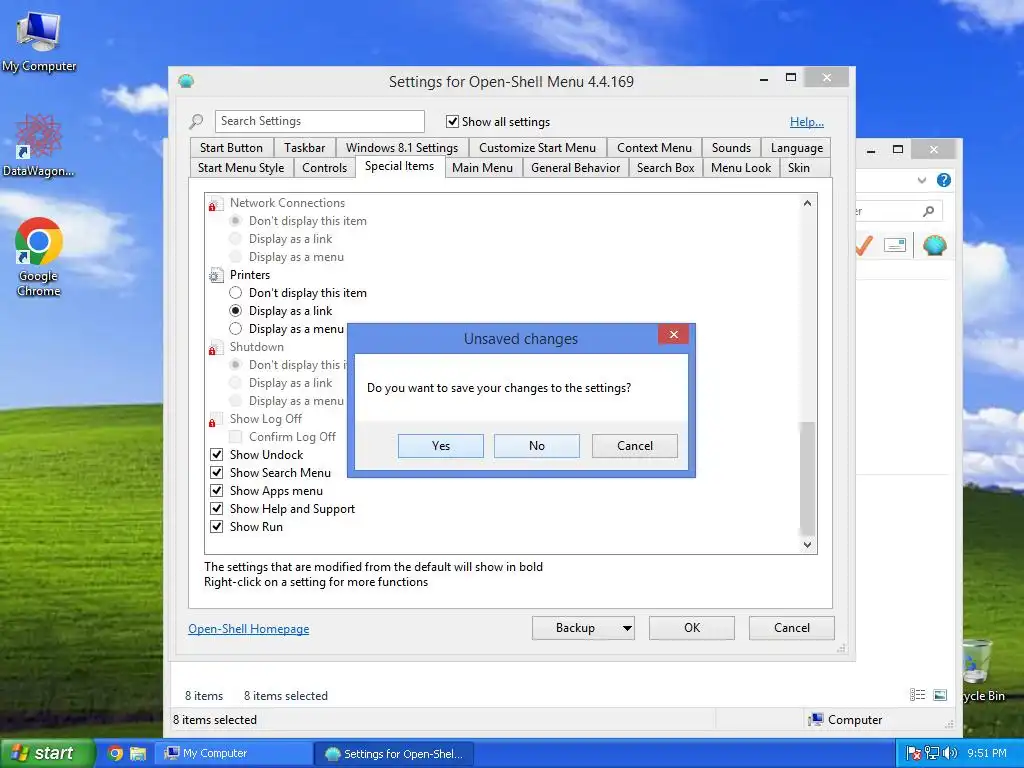This screenshot has height=768, width=1024.
Task: Launch Google Chrome from the desktop
Action: point(39,257)
